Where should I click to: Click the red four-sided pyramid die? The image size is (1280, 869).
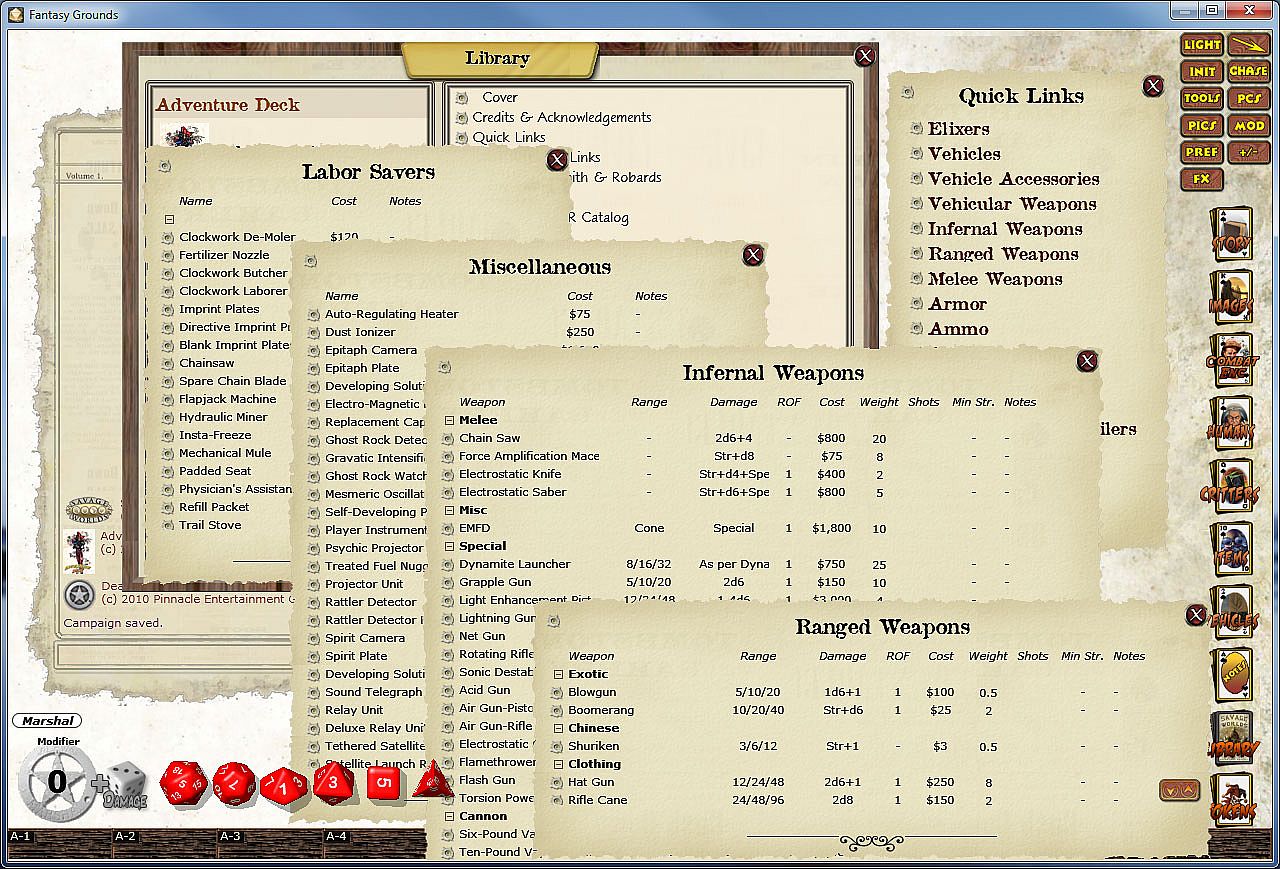pos(433,781)
